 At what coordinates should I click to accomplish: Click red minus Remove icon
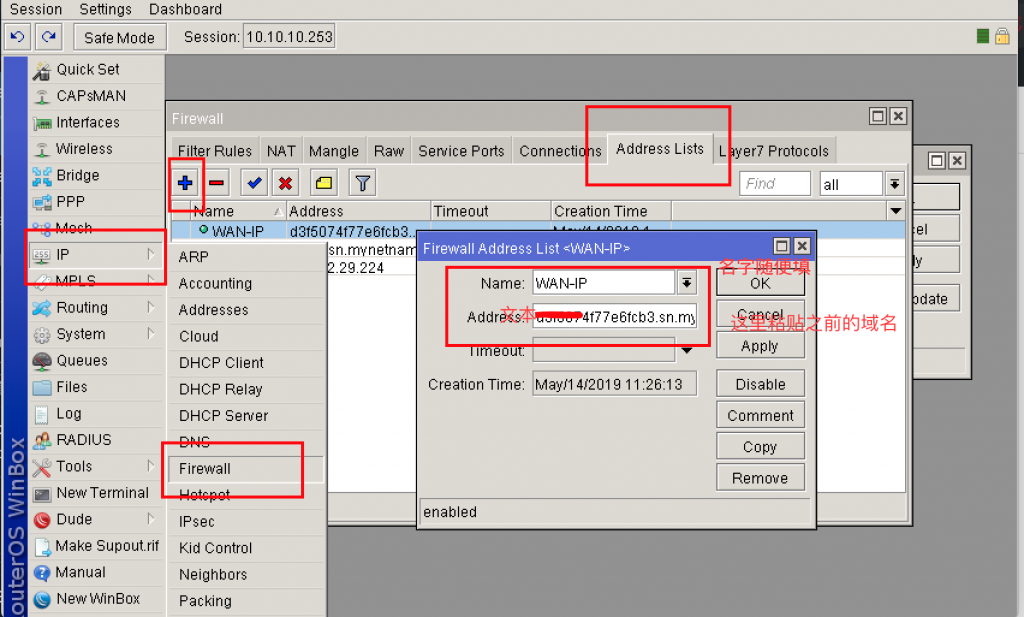[217, 183]
